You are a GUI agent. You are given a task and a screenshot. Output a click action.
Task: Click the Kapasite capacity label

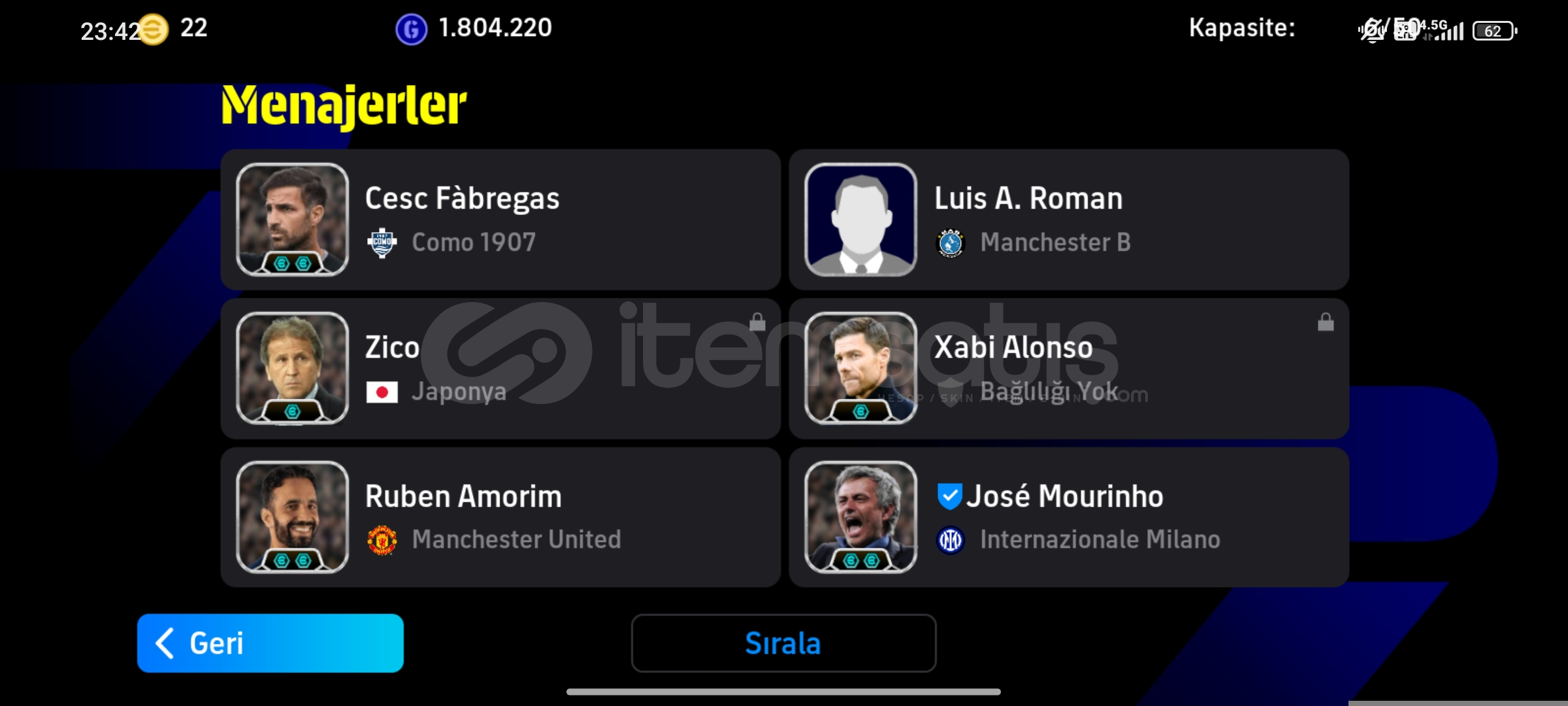click(1242, 28)
